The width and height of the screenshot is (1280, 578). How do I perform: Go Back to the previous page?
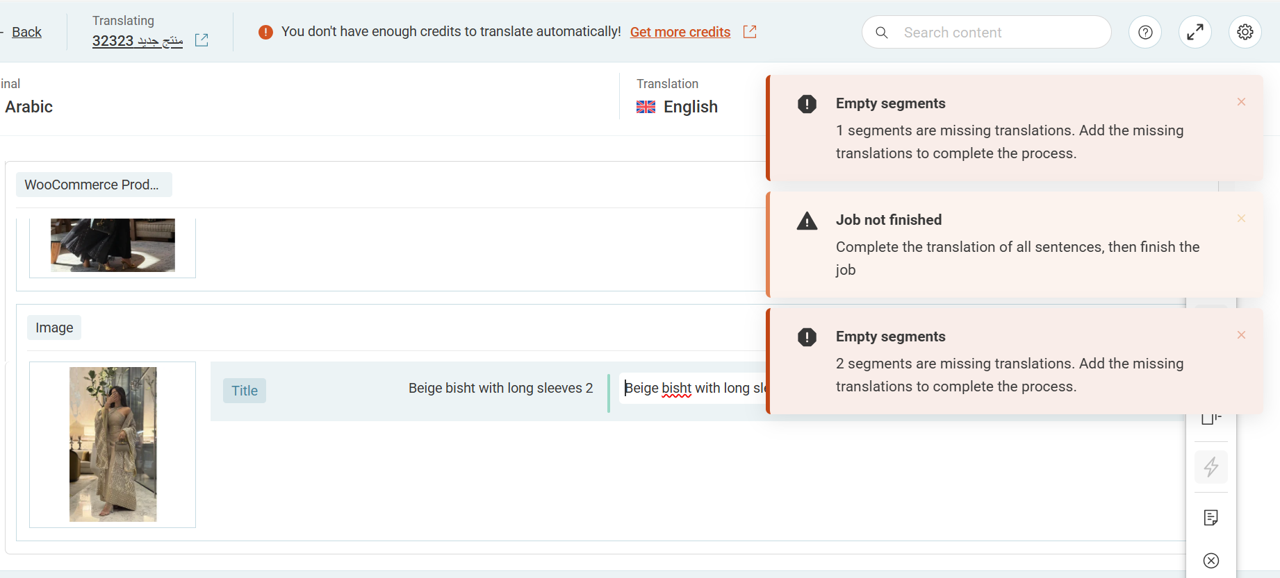pyautogui.click(x=26, y=32)
